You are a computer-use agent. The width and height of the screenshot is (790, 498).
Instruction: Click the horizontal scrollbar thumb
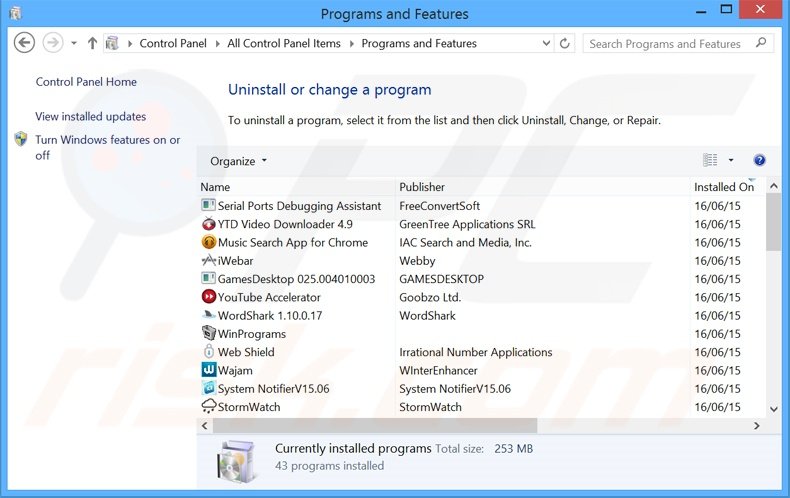click(375, 425)
